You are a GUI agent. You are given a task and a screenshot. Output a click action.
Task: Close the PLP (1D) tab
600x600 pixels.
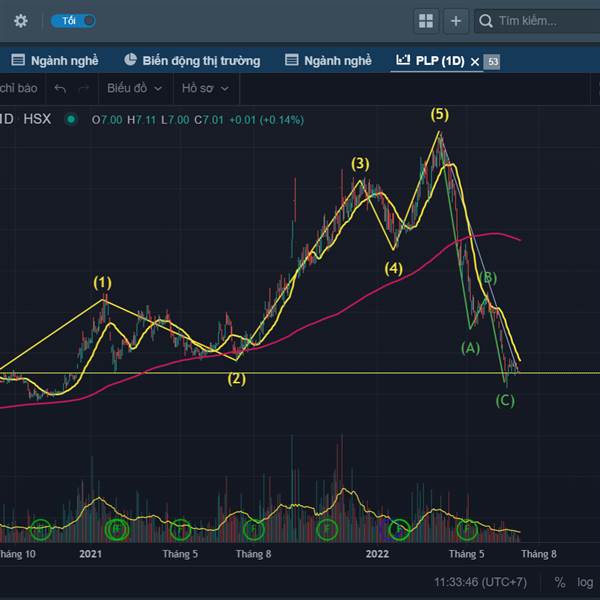(474, 62)
